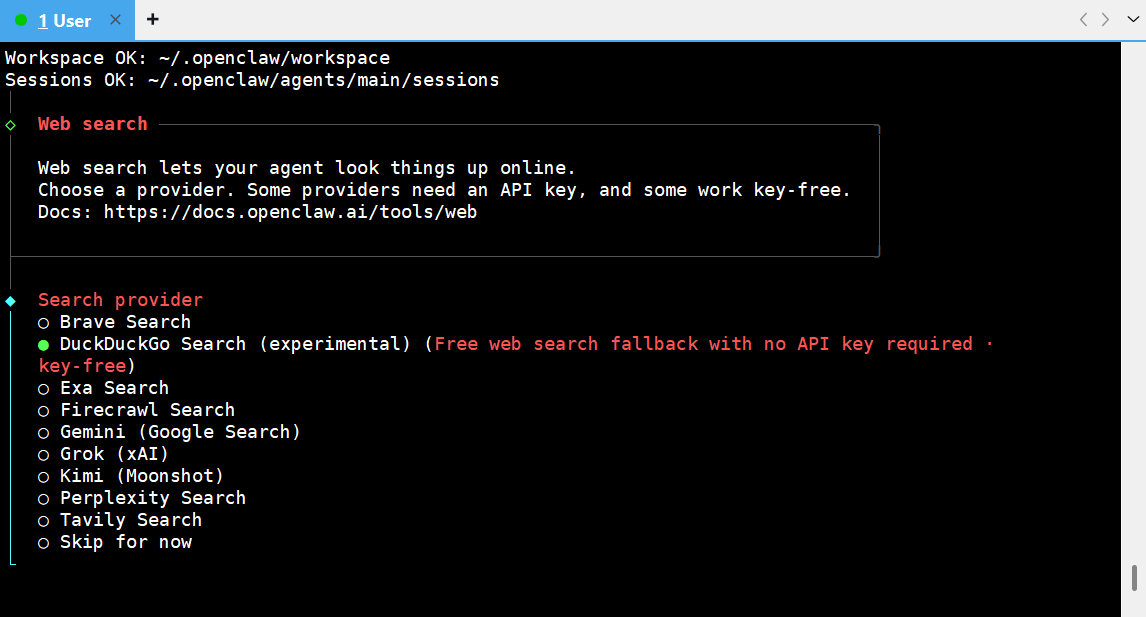
Task: Open a new tab with plus icon
Action: click(x=152, y=19)
